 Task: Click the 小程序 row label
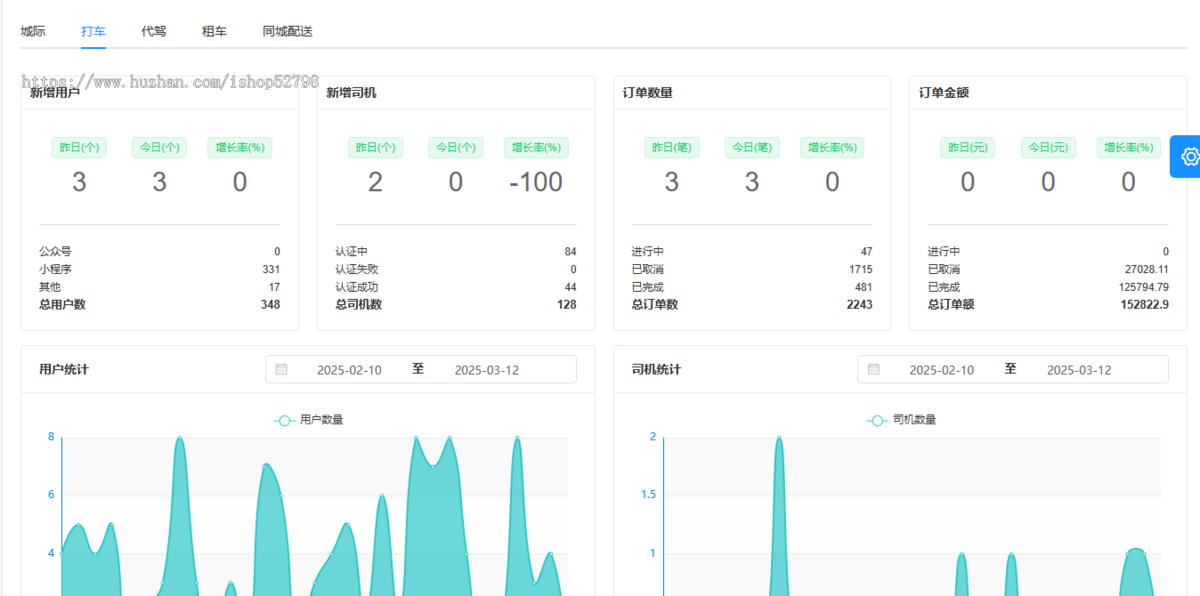pos(55,269)
